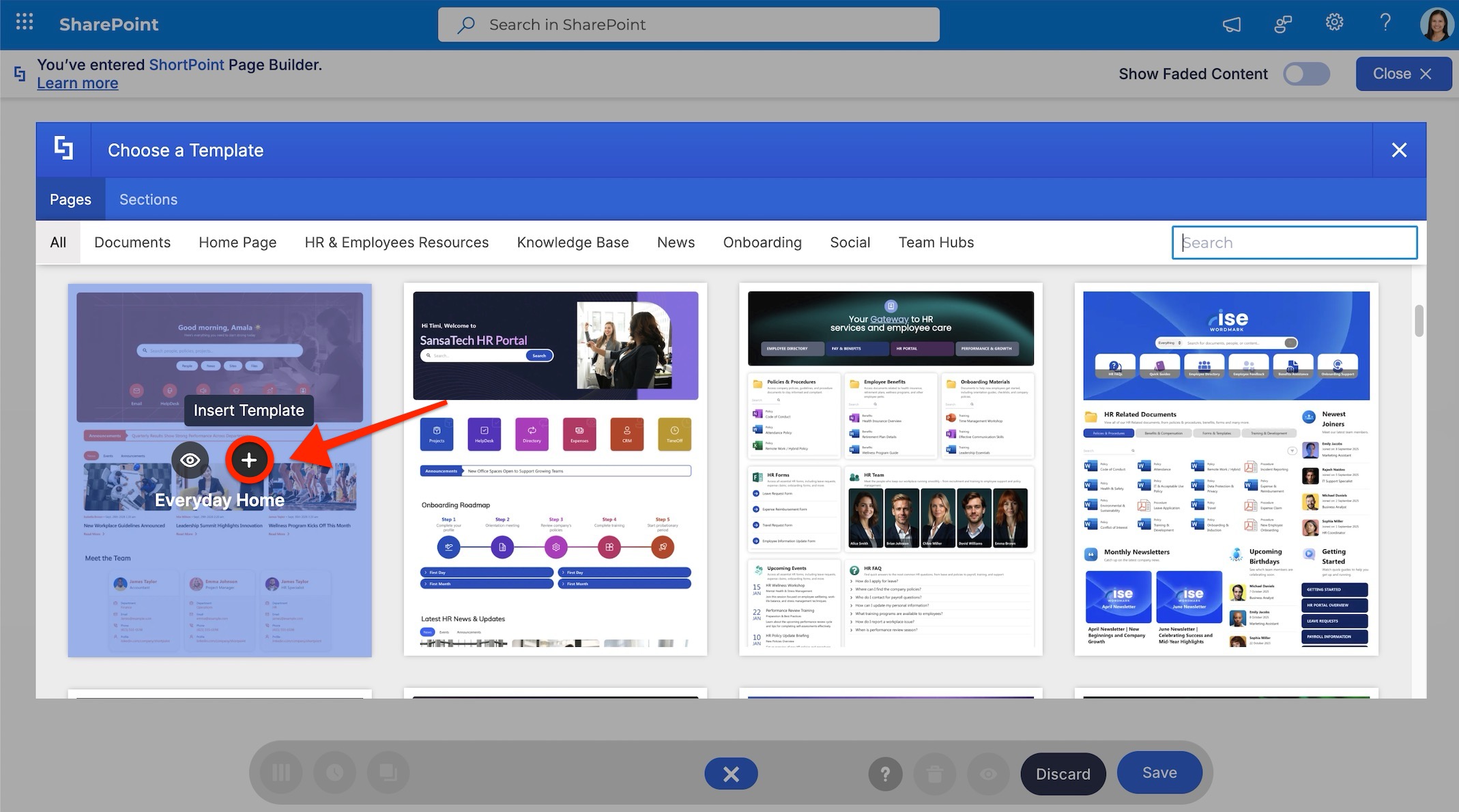The image size is (1459, 812).
Task: Click the bottom toolbar help icon
Action: (x=885, y=774)
